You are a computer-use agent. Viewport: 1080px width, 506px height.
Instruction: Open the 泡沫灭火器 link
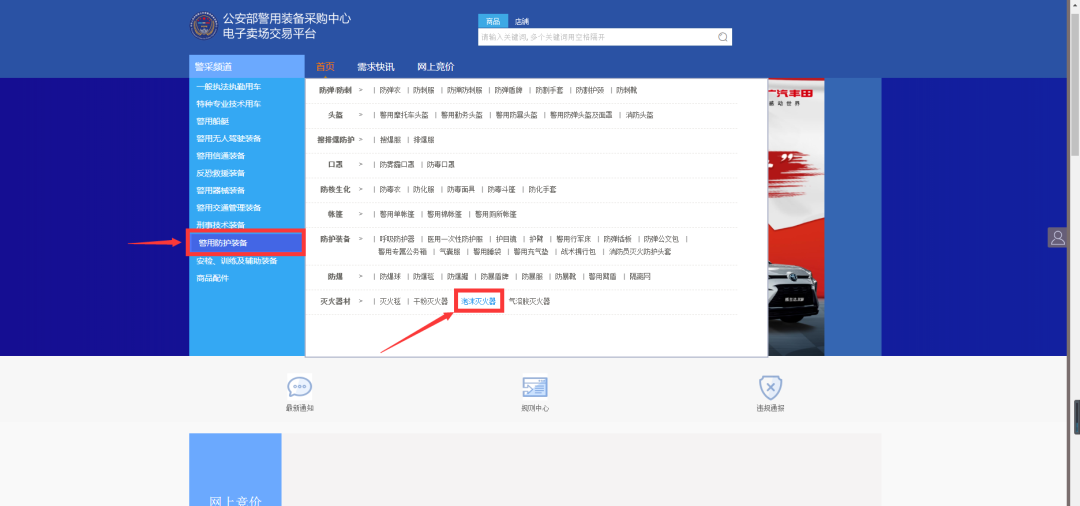tap(479, 302)
